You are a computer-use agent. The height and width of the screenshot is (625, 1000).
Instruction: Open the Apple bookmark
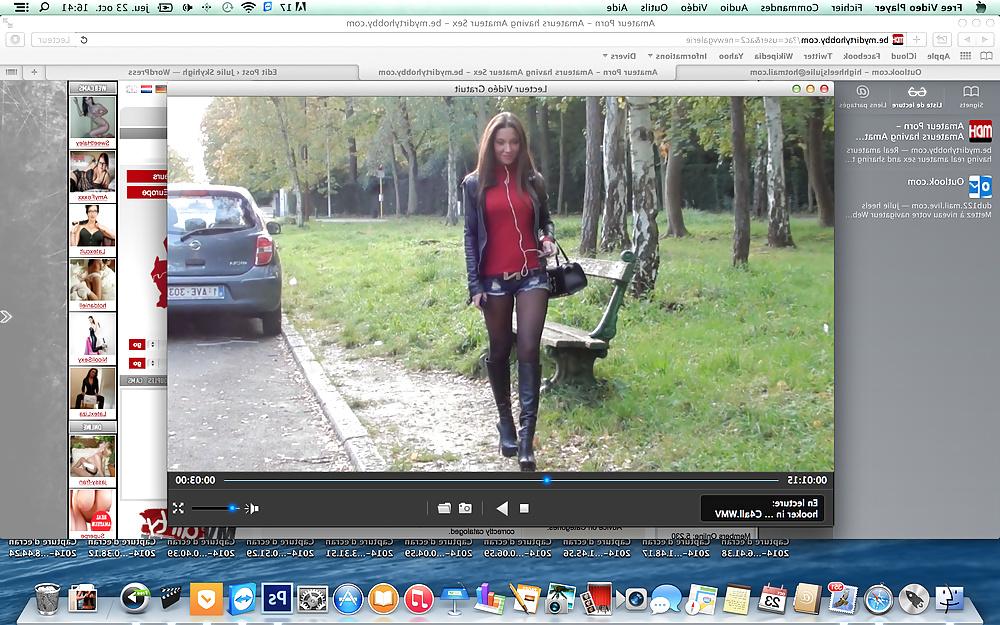coord(938,56)
